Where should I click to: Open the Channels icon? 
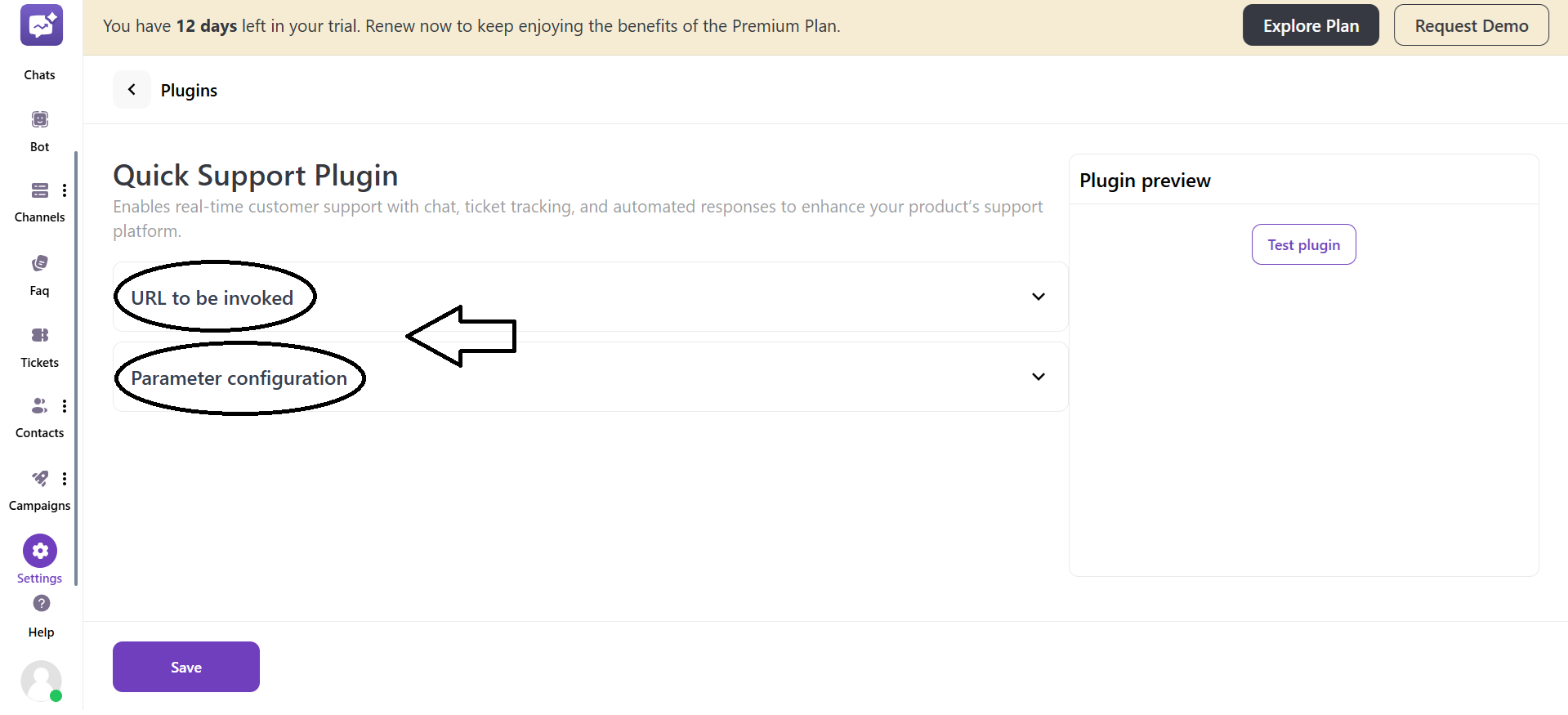39,190
